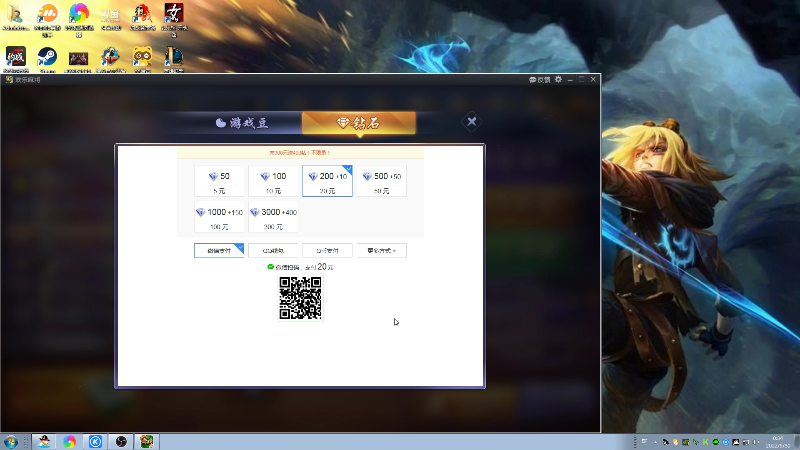
Task: Open the colorful pinwheel browser desktop shortcut
Action: (x=79, y=19)
